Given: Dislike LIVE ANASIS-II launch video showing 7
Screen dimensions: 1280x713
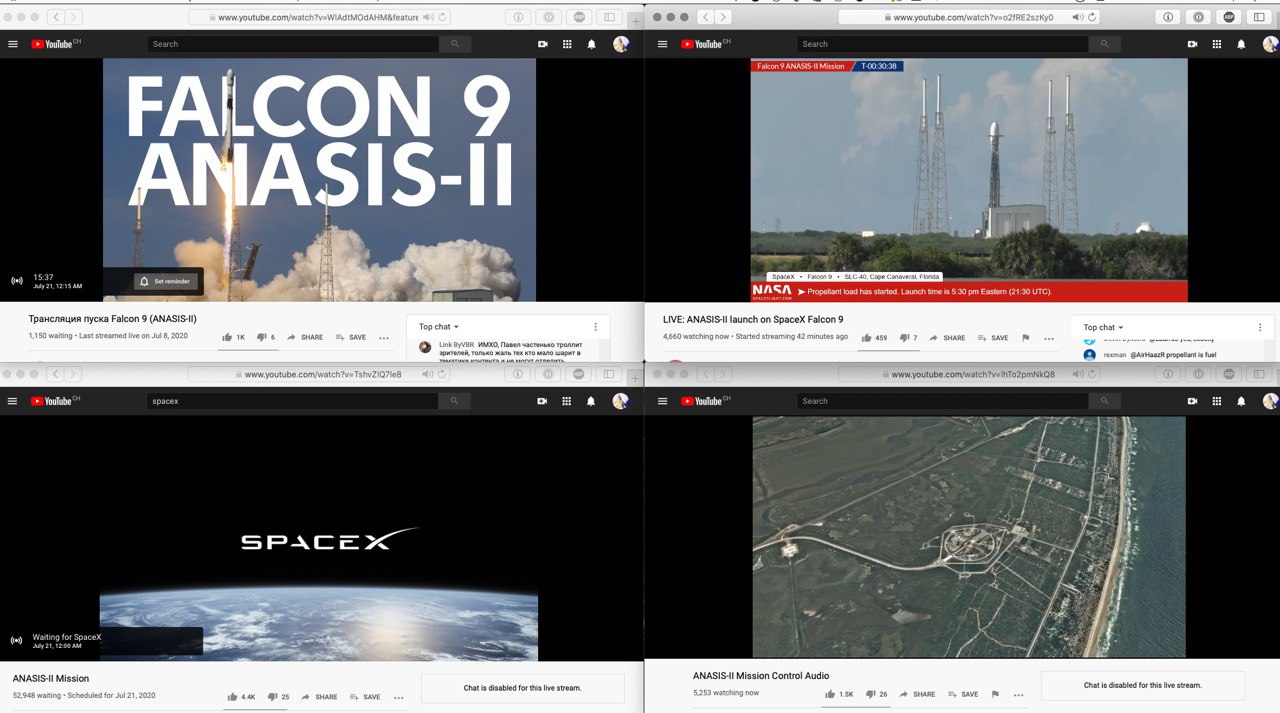Looking at the screenshot, I should pos(908,338).
